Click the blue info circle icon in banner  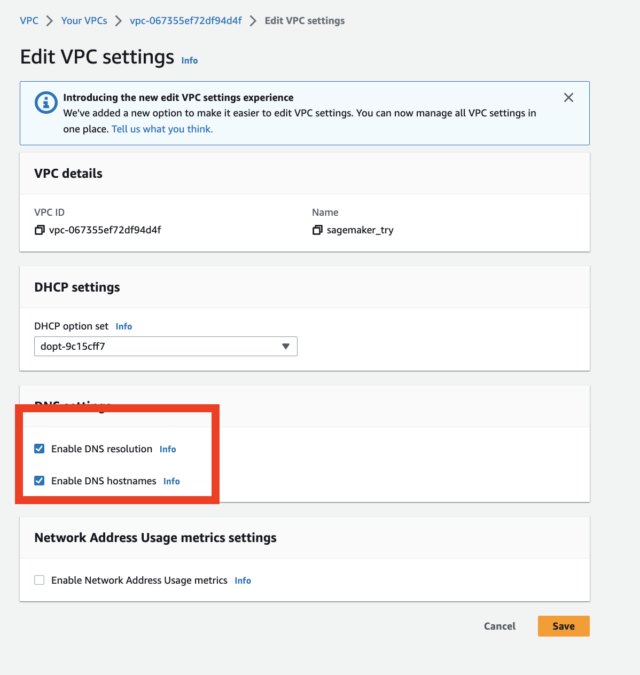pyautogui.click(x=46, y=103)
